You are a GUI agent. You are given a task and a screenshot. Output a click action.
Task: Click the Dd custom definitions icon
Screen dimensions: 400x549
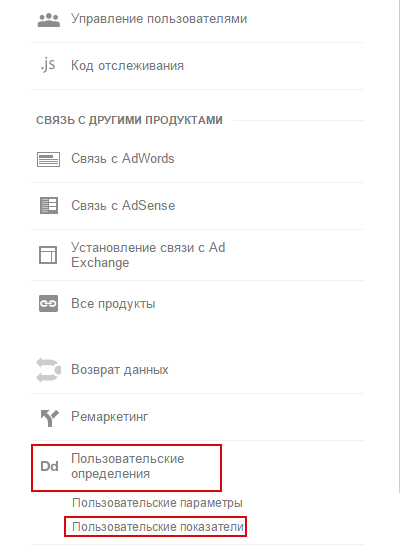pos(49,466)
